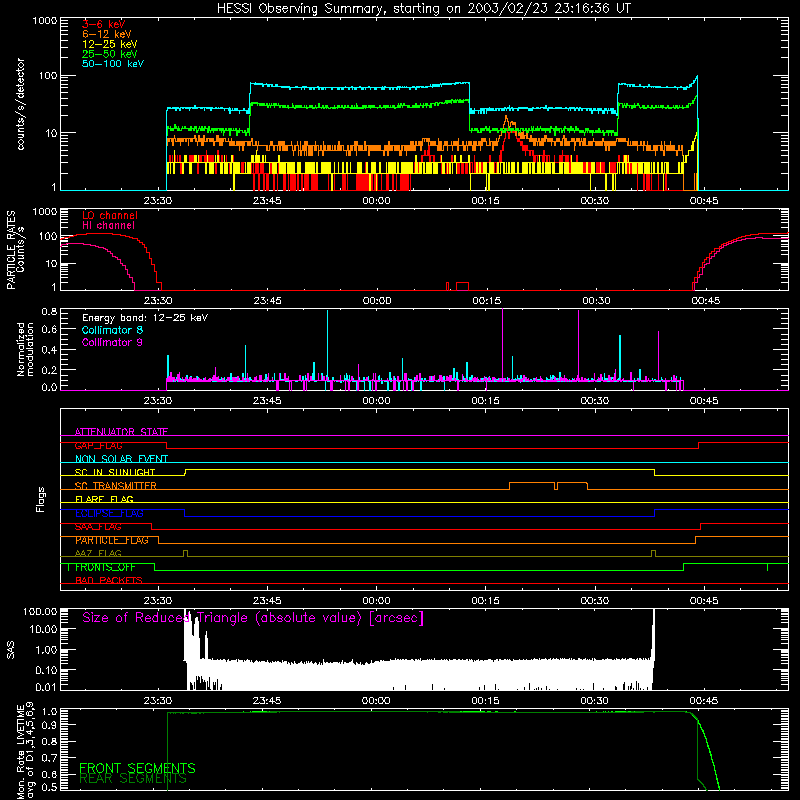Click the 1000 tick on the counts panel axis
Image resolution: width=800 pixels, height=800 pixels.
[x=44, y=21]
